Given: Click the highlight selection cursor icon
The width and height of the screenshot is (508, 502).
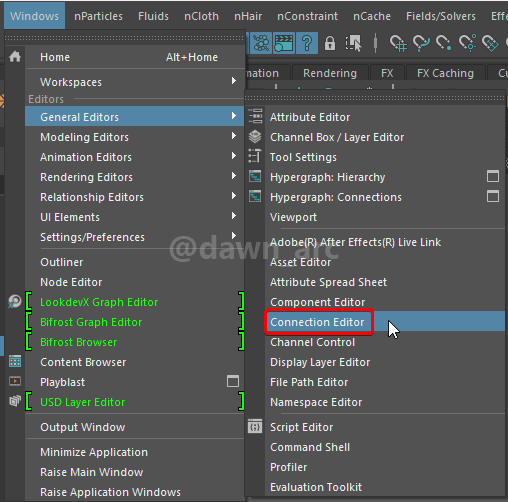Looking at the screenshot, I should (x=353, y=43).
